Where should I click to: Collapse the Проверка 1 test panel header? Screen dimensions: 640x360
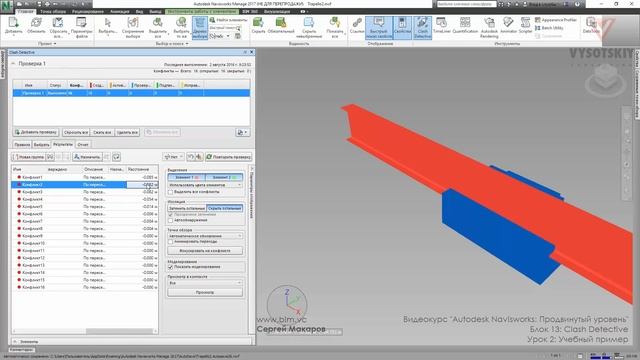[13, 64]
